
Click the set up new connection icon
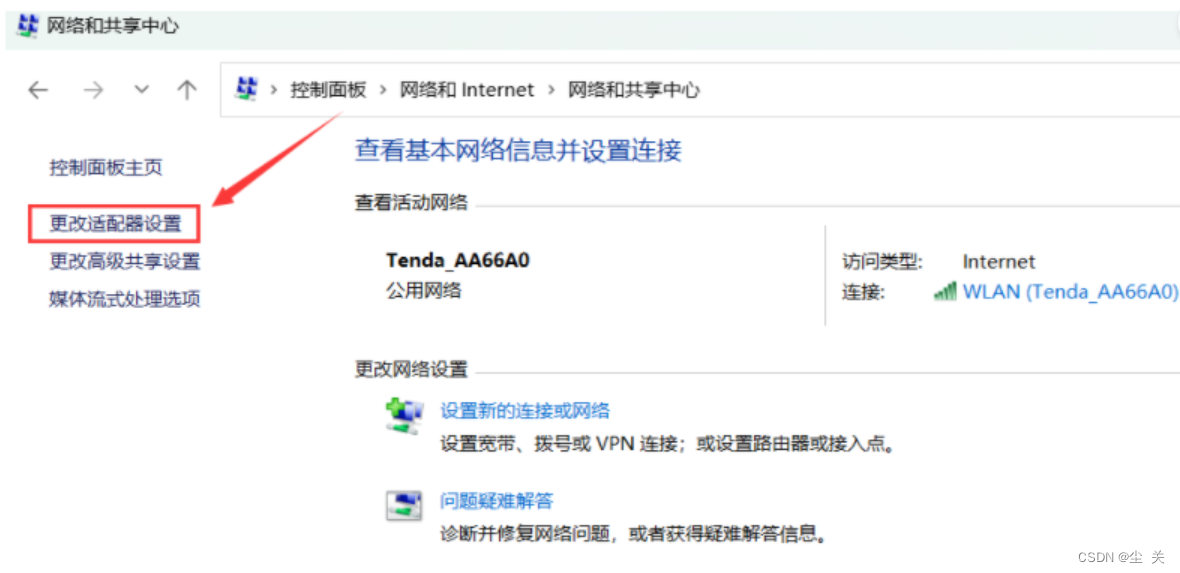pos(404,415)
